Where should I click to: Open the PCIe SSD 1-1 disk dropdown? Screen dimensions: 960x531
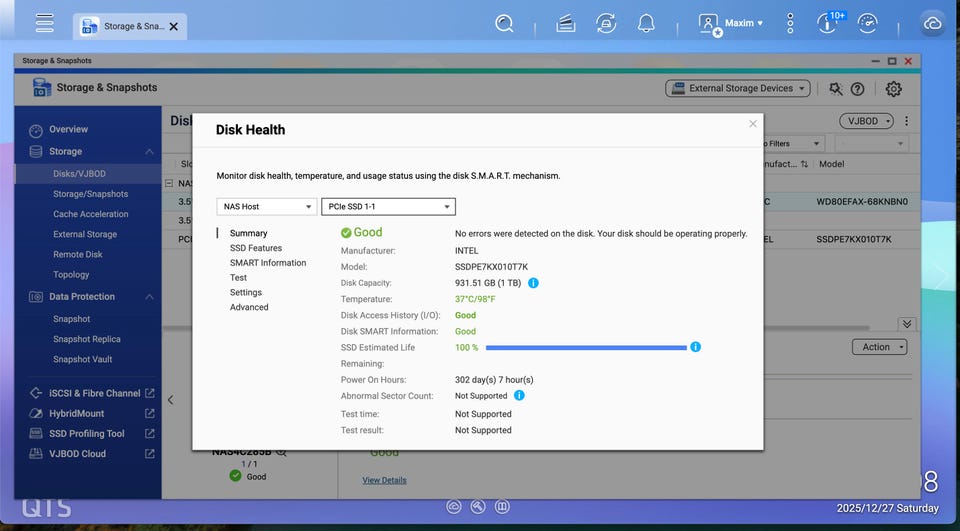point(388,207)
